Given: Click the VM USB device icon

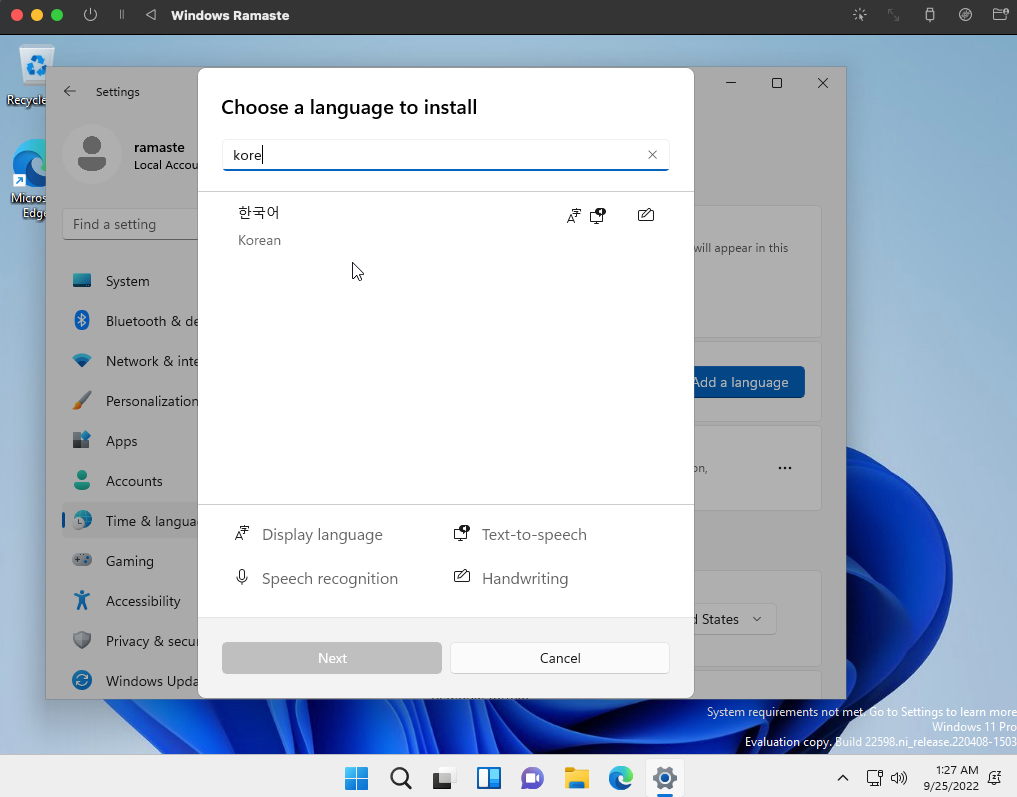Looking at the screenshot, I should coord(929,15).
